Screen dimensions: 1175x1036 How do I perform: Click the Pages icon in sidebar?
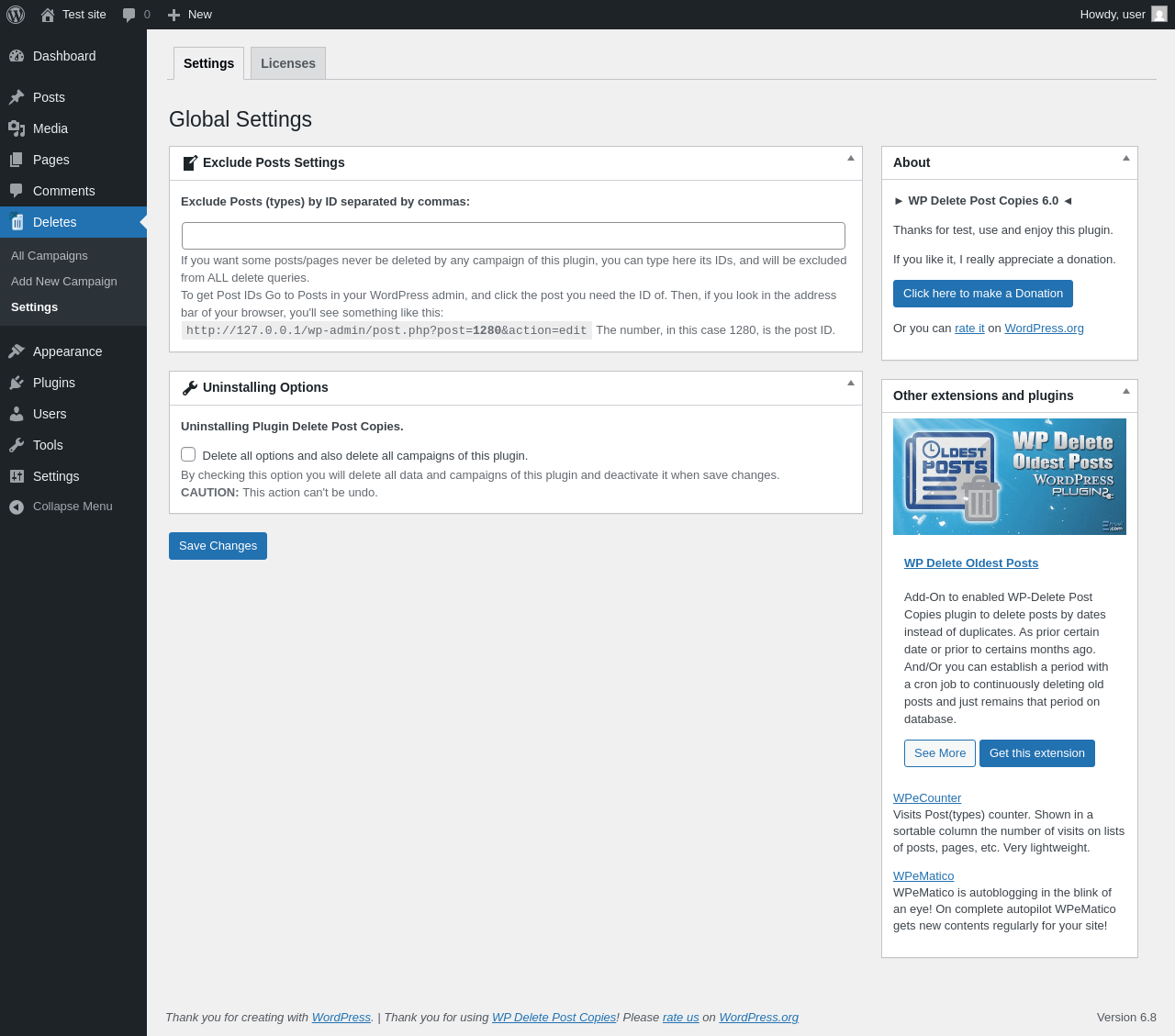click(17, 160)
